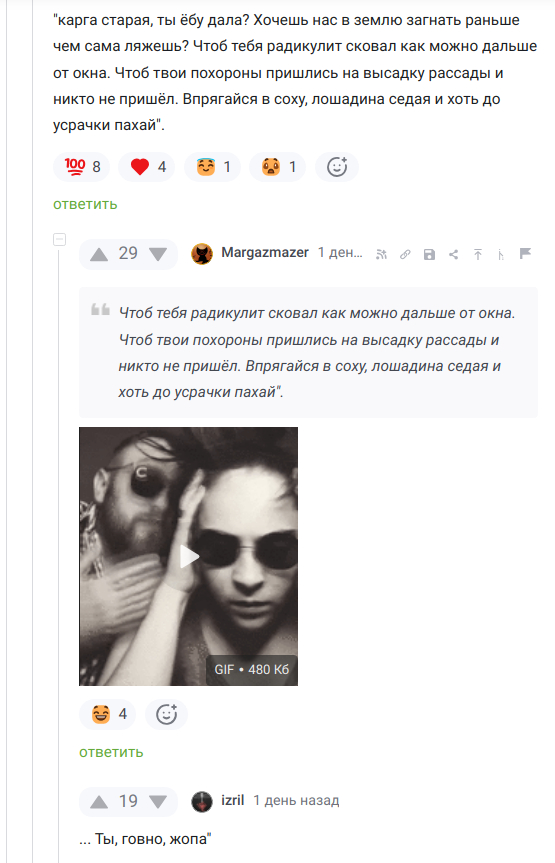Screen dimensions: 555x863
Task: Open the add-reaction picker under the top comment
Action: point(337,167)
